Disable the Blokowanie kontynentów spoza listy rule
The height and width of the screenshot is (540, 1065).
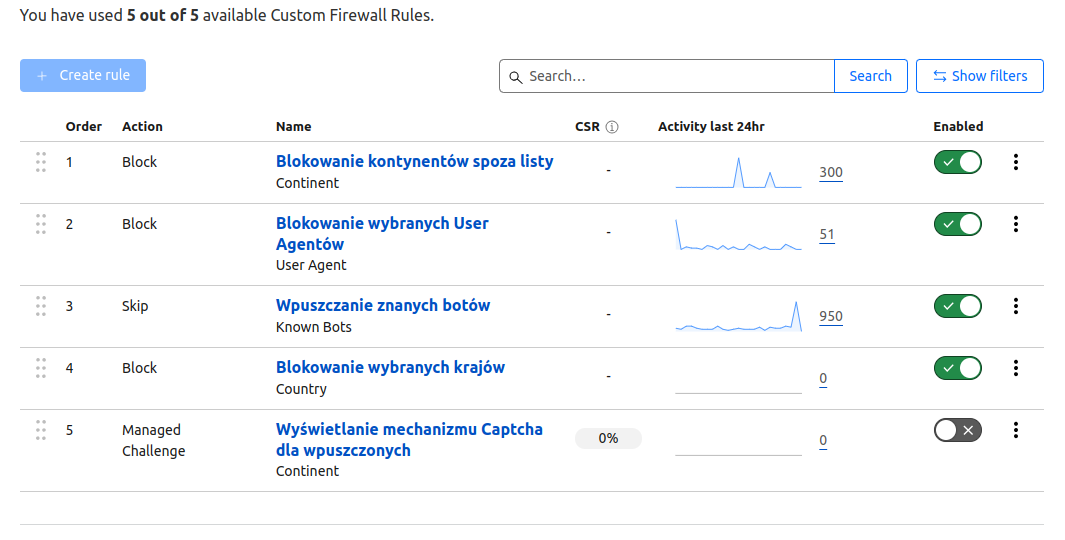957,162
